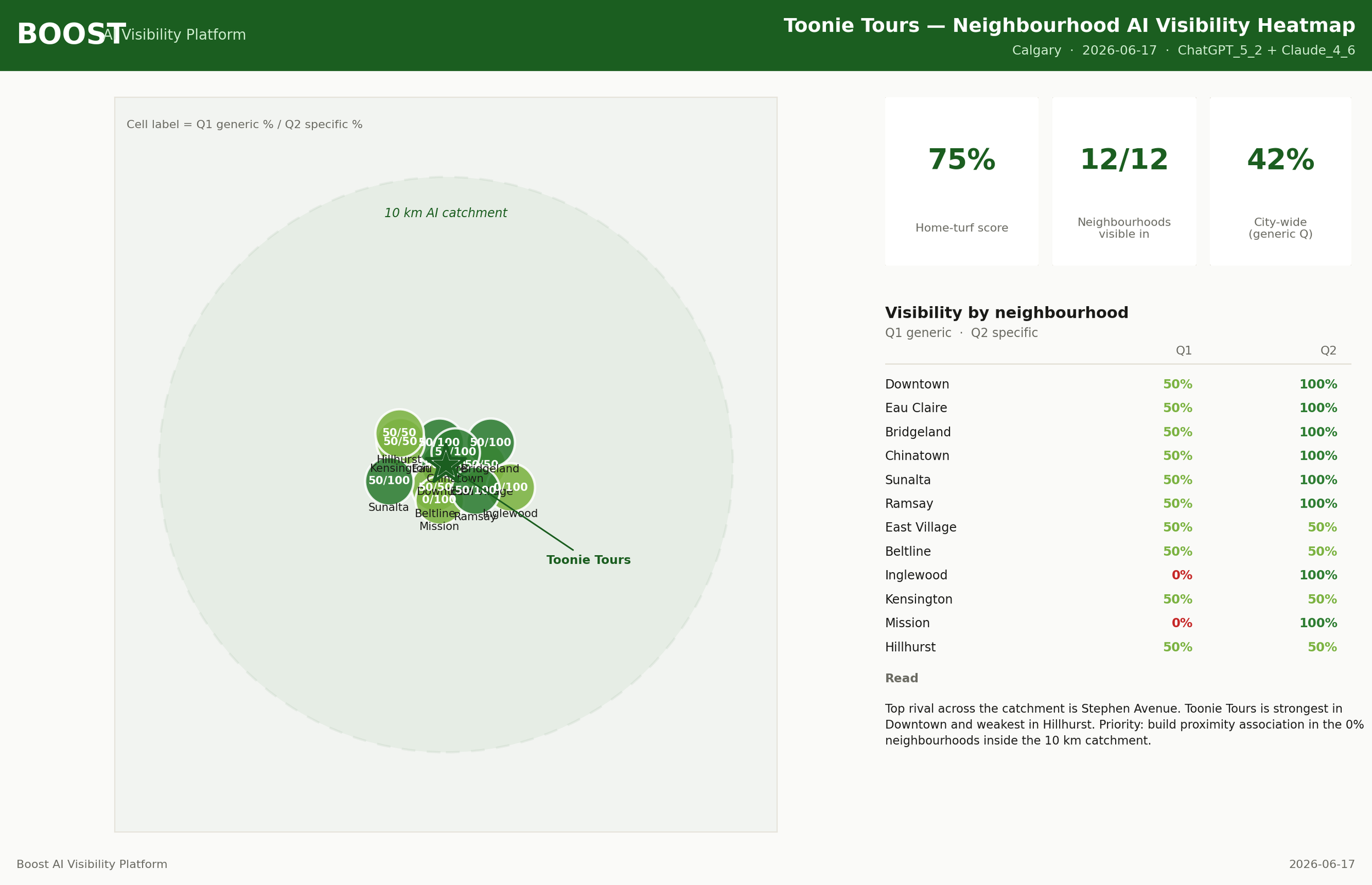Click Kensington's 50% Q2 value

[x=1322, y=599]
